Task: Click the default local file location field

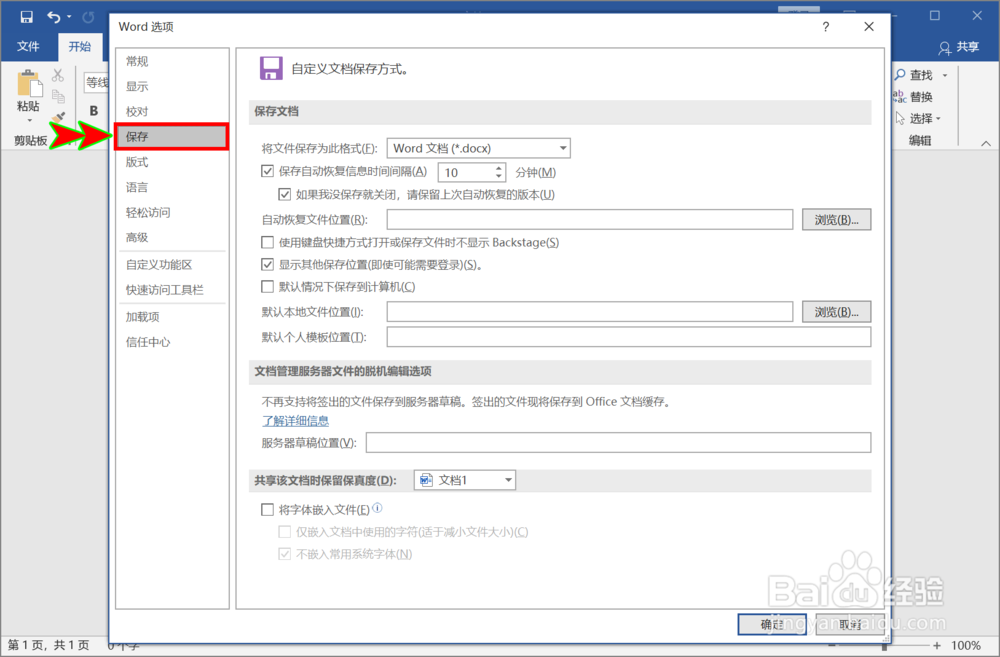Action: [590, 312]
